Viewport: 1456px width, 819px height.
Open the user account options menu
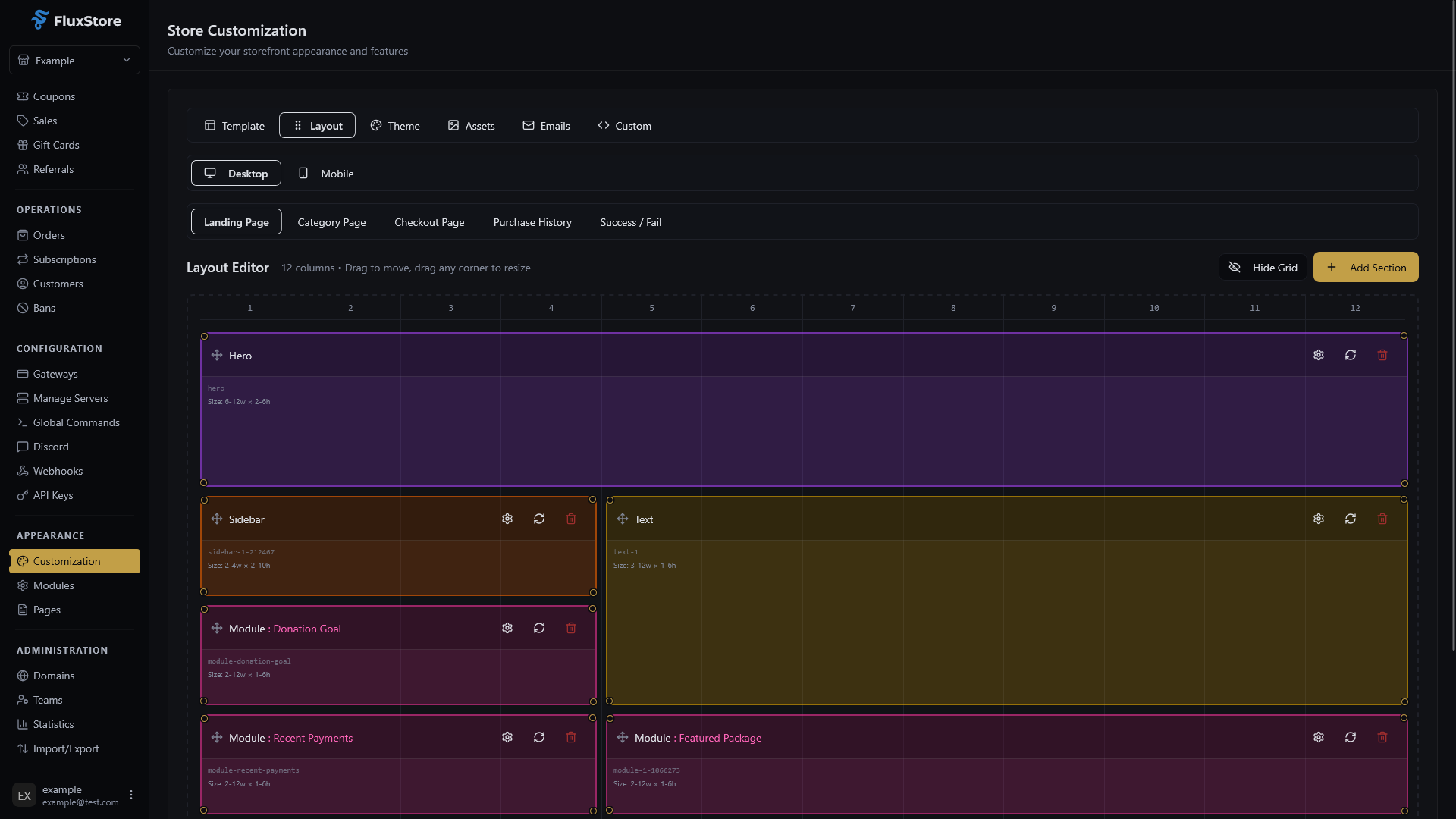[130, 795]
